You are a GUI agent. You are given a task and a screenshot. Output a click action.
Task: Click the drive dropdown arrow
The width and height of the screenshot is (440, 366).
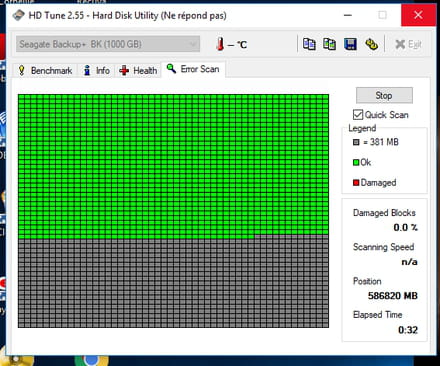pos(193,44)
